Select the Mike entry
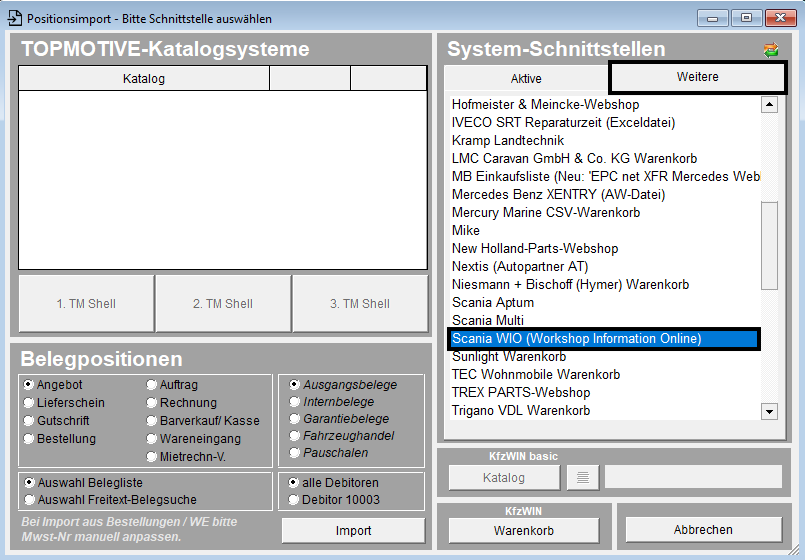805x560 pixels. click(x=605, y=230)
